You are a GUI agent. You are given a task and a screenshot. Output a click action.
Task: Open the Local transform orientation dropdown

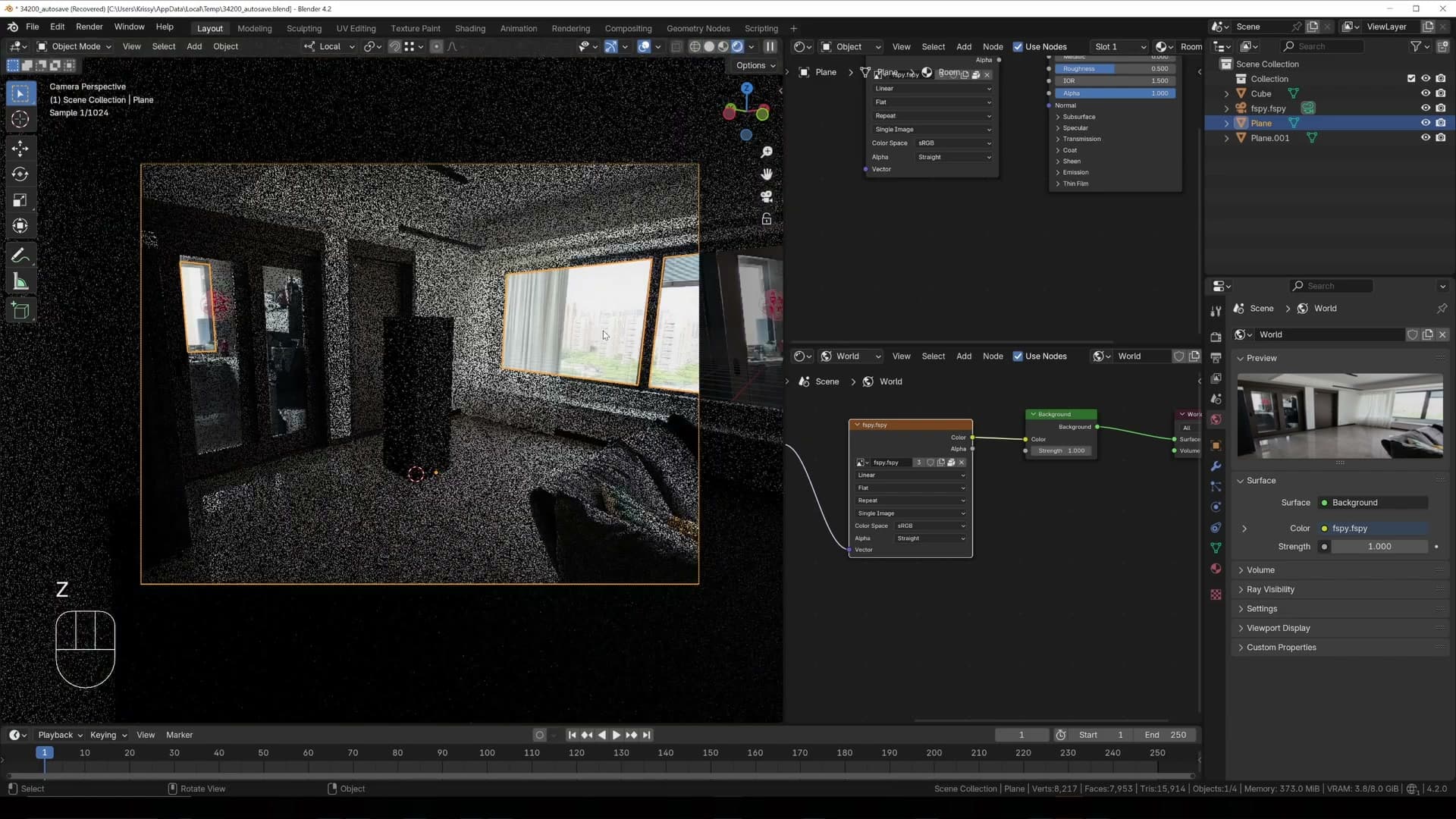click(330, 46)
